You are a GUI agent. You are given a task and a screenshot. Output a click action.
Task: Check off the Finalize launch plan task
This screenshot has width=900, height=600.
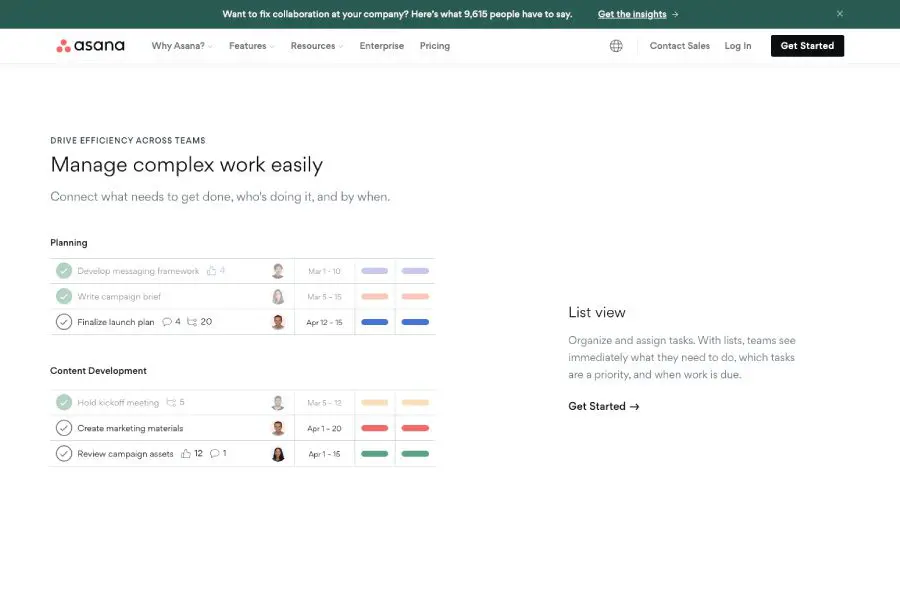pyautogui.click(x=64, y=322)
